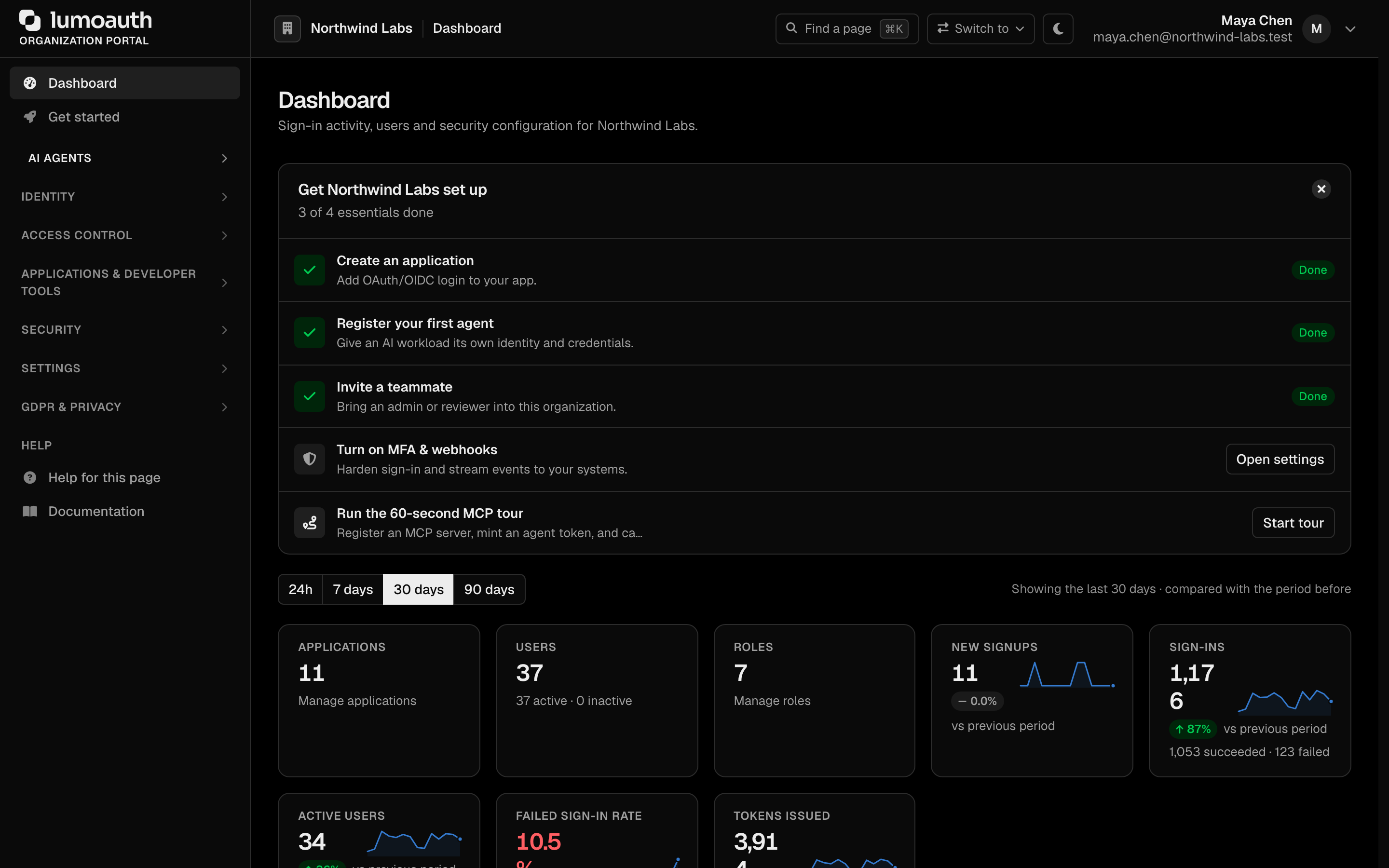Viewport: 1389px width, 868px height.
Task: Click the Maya Chen avatar circle
Action: (x=1316, y=29)
